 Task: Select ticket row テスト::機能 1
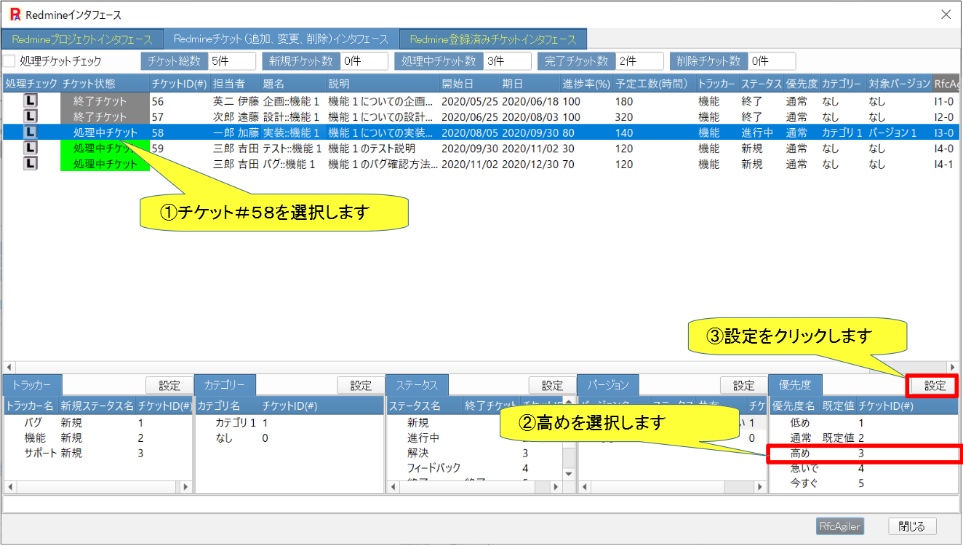[482, 148]
